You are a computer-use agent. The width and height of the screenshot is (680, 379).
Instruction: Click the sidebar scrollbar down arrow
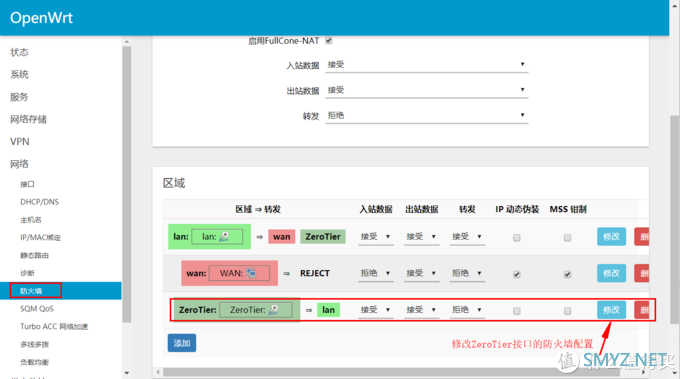tap(127, 373)
